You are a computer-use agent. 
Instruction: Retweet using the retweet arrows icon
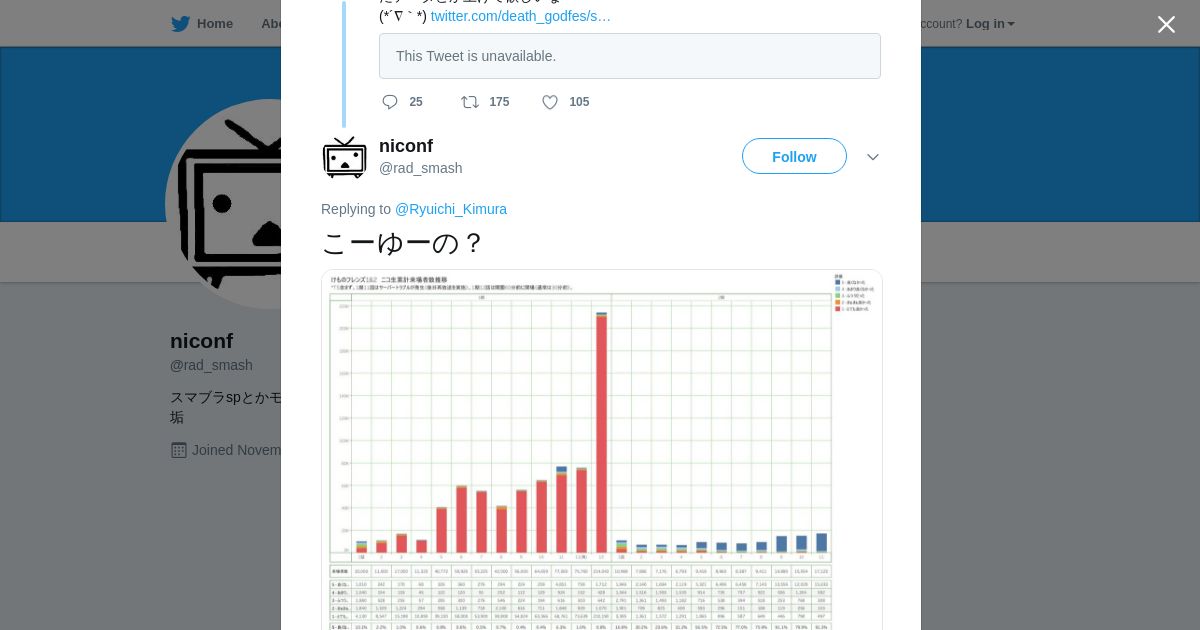[x=469, y=102]
